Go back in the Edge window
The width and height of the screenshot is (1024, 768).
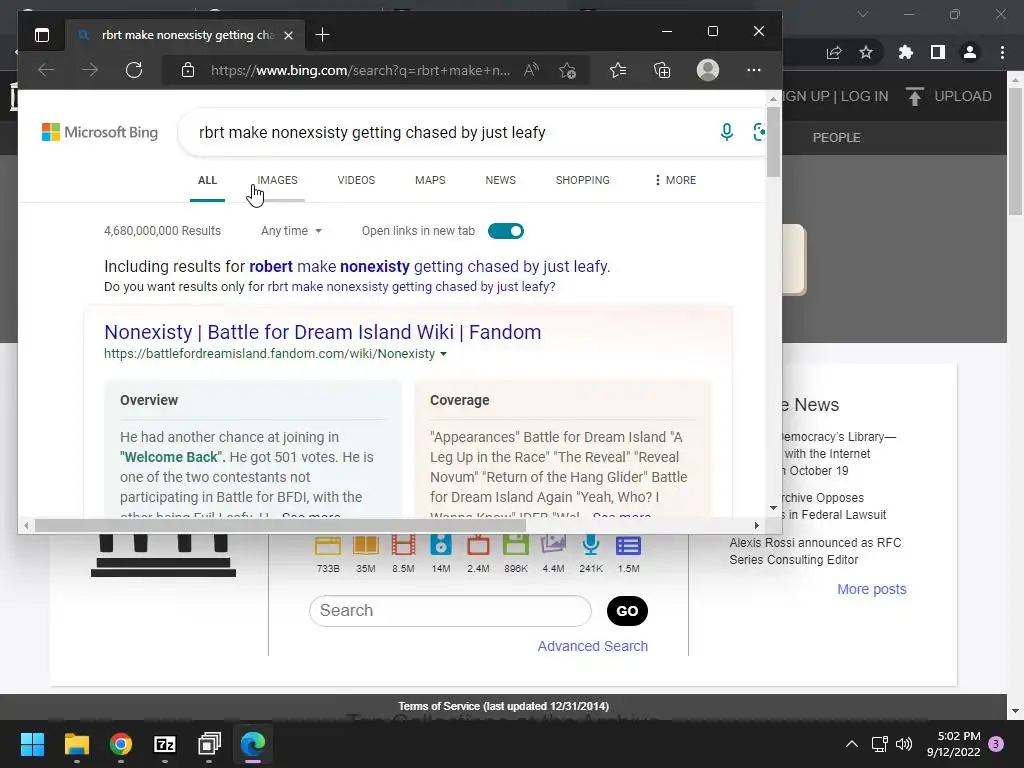46,70
